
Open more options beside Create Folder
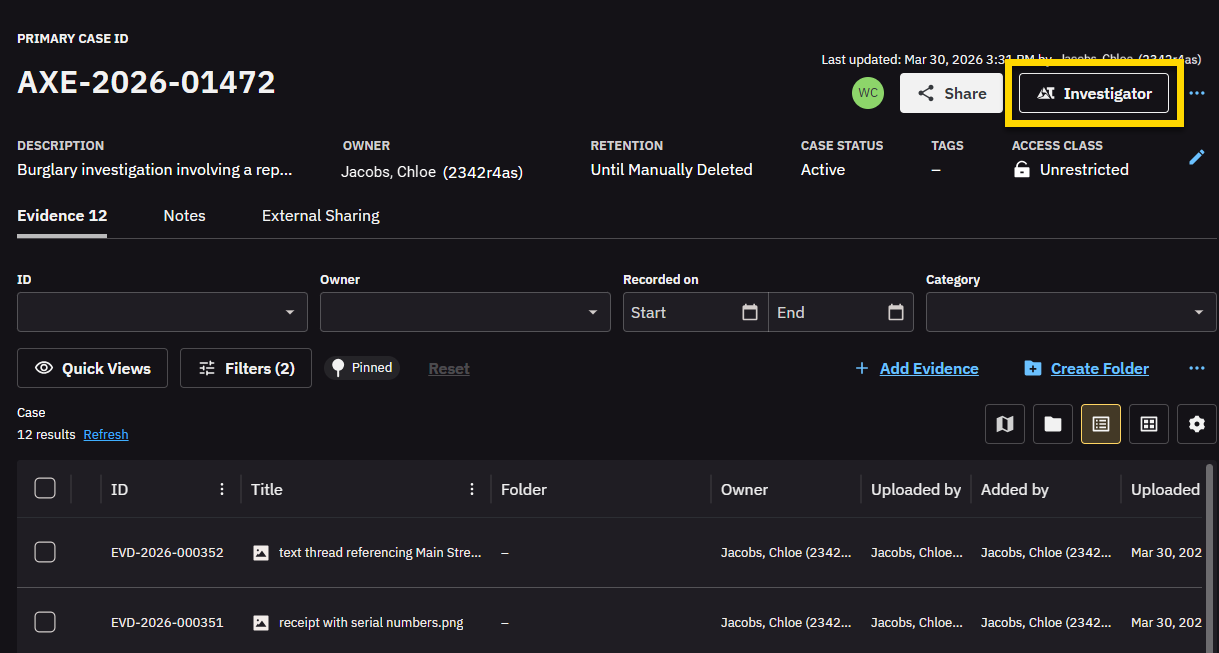1197,368
